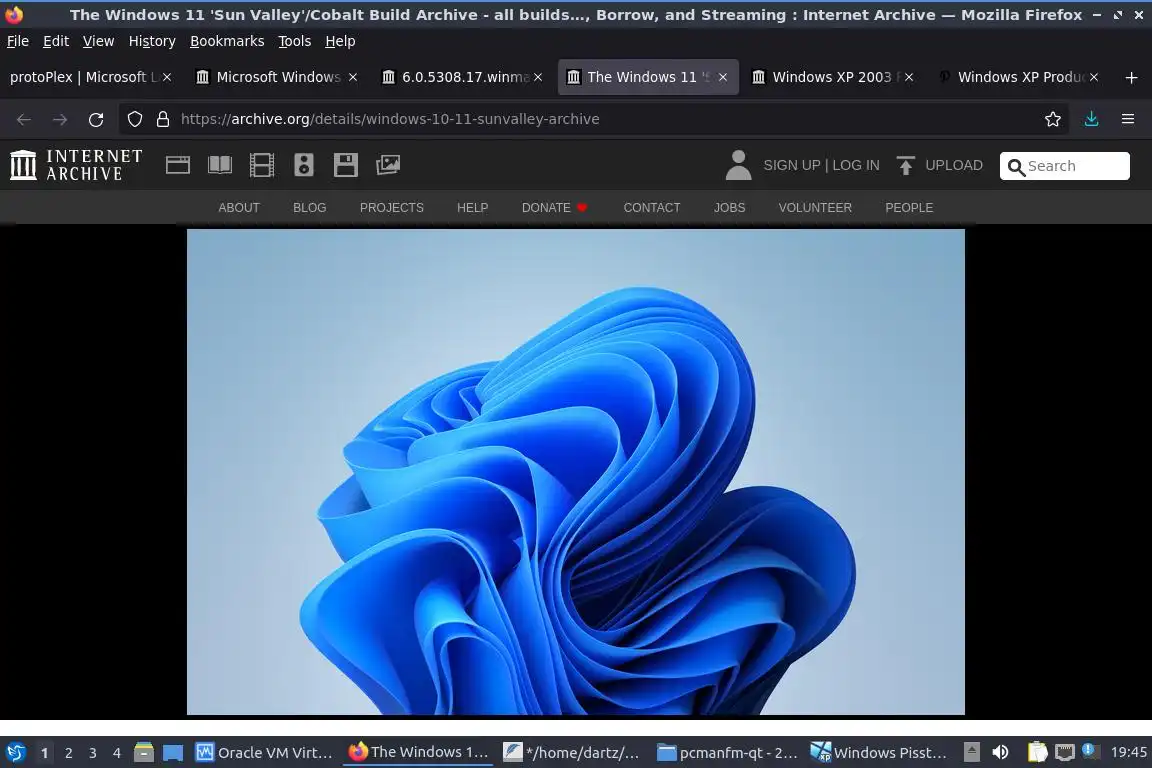Switch to the /home/dartz text editor window
This screenshot has width=1152, height=768.
[x=571, y=752]
